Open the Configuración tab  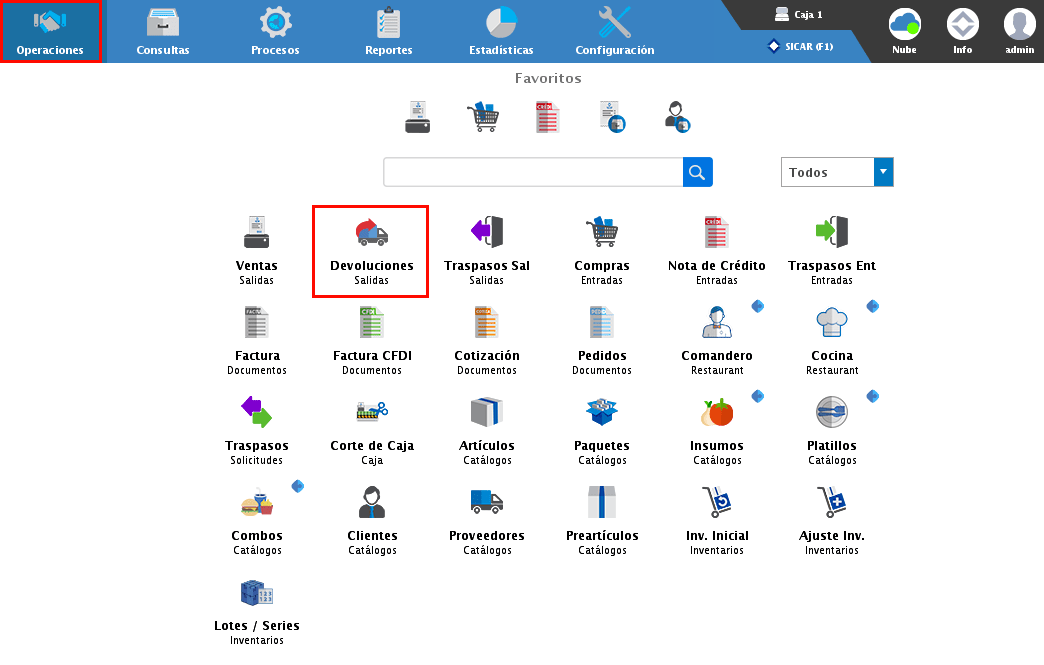click(x=614, y=31)
